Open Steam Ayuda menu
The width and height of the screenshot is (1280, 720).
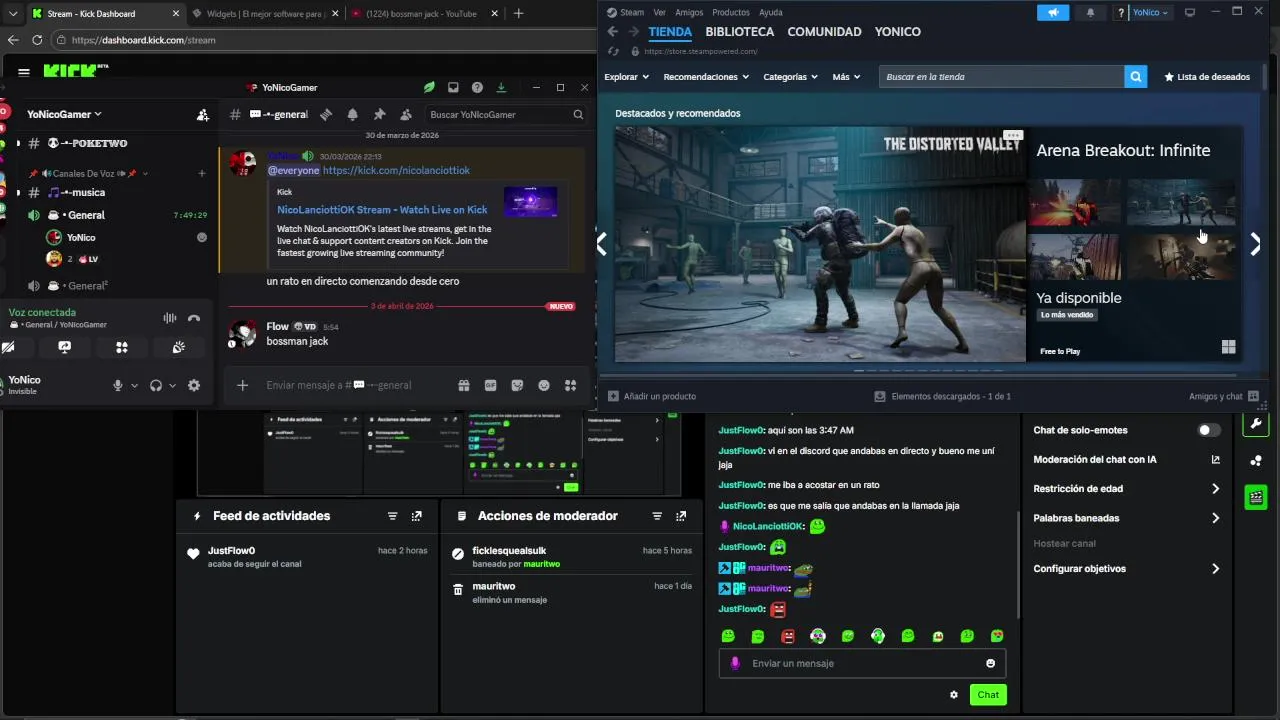[771, 12]
